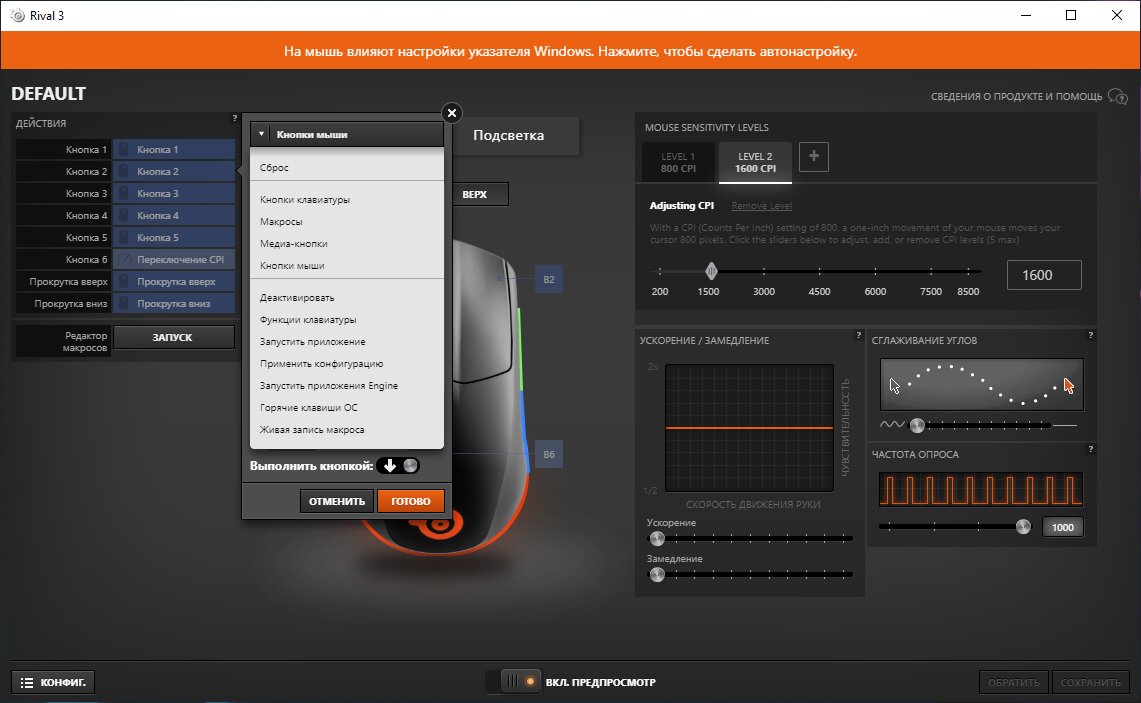Select Сброс in the action list
The image size is (1141, 703).
[274, 167]
